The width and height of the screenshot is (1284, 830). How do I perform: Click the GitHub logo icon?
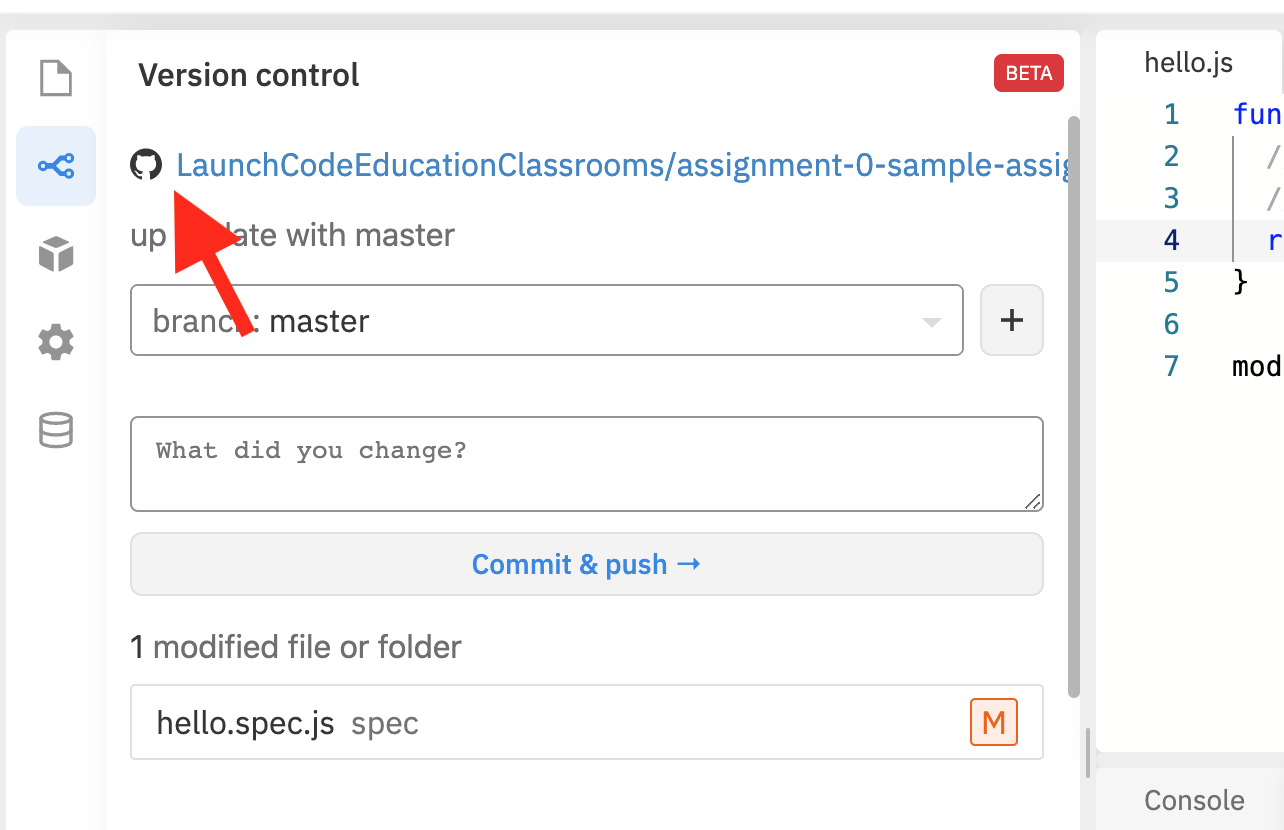click(x=147, y=165)
